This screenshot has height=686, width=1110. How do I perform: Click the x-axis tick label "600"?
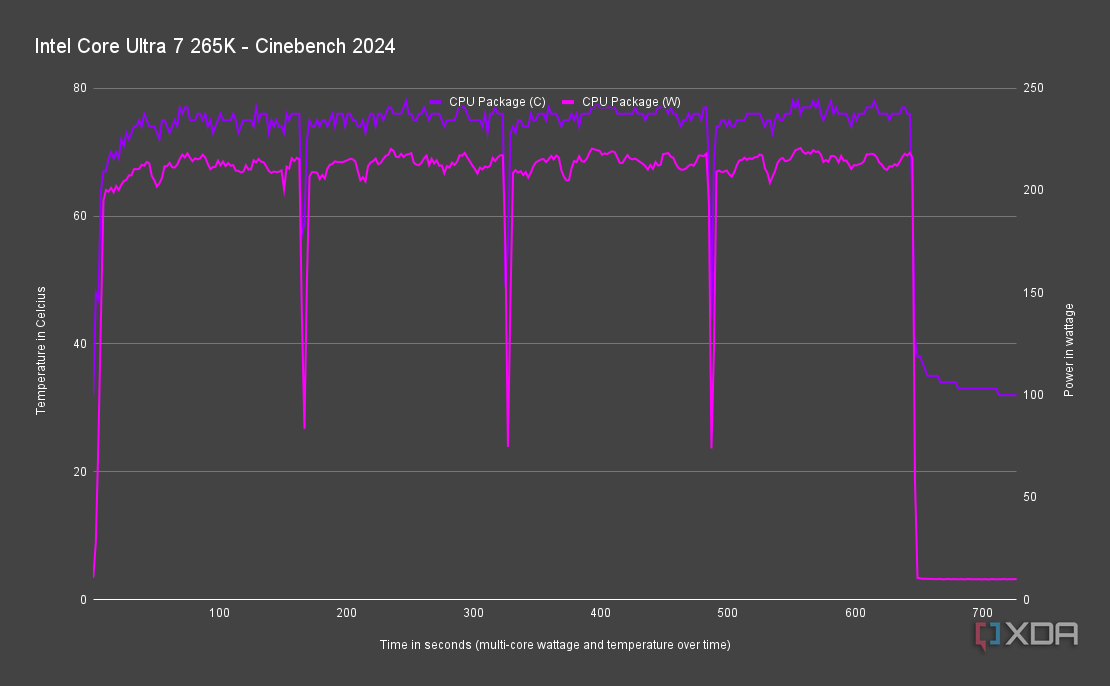click(x=855, y=613)
